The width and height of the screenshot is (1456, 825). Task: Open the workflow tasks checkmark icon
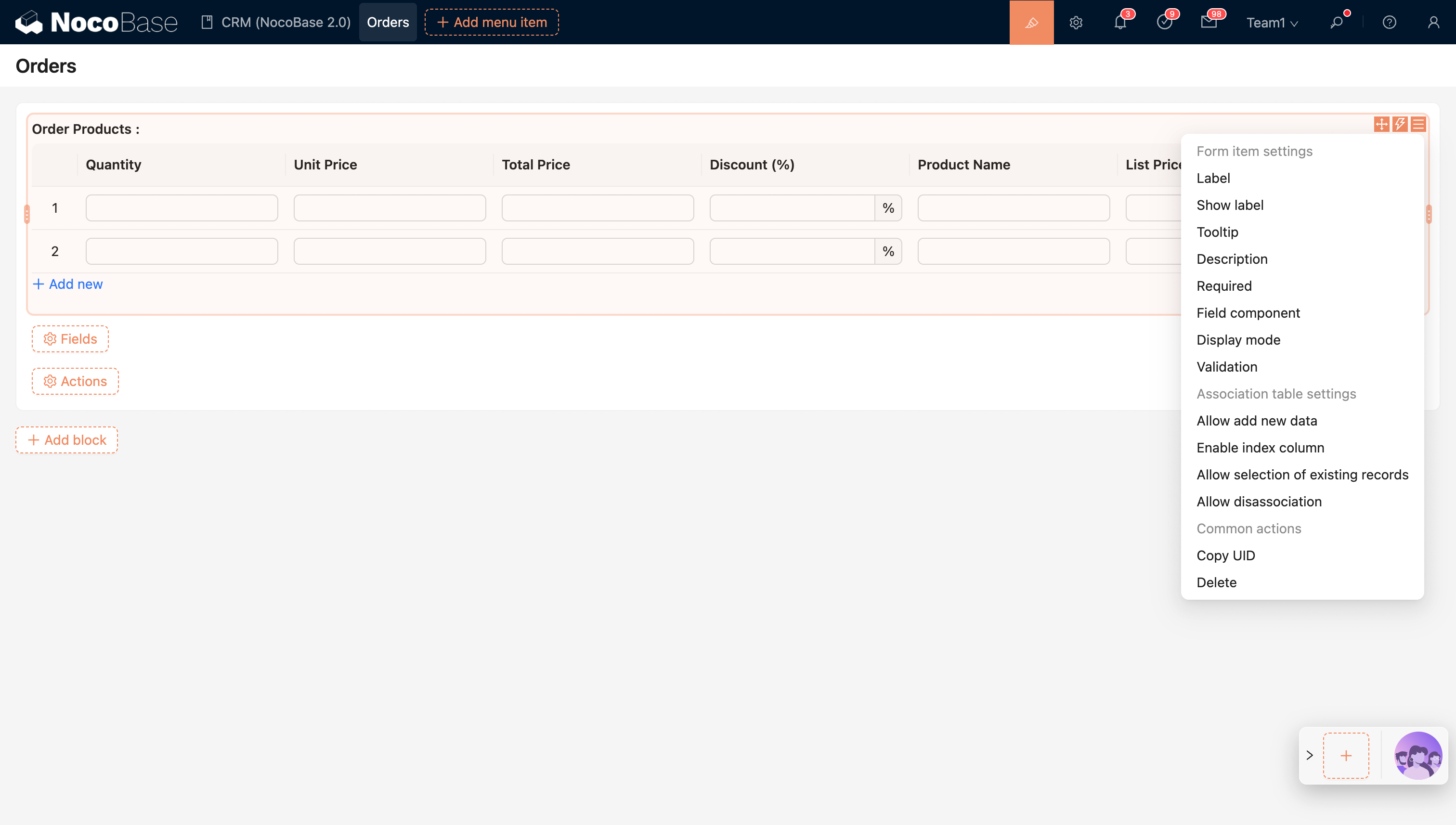1164,22
